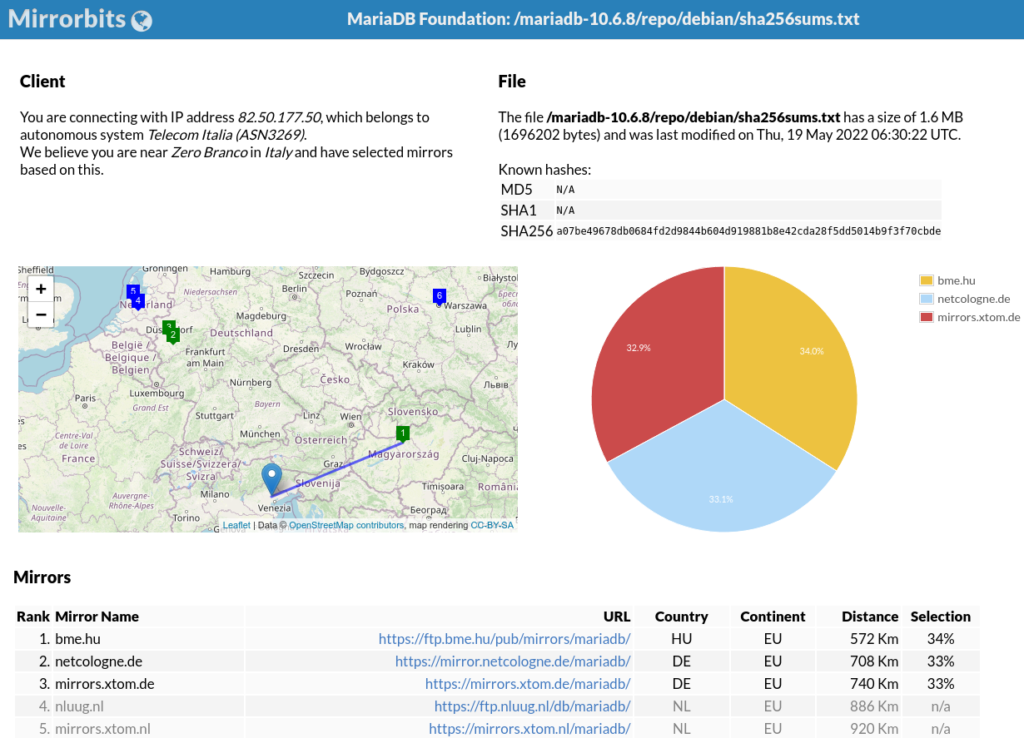The image size is (1024, 738).
Task: Click mirrors.xtom.de name in the mirror table
Action: point(104,684)
